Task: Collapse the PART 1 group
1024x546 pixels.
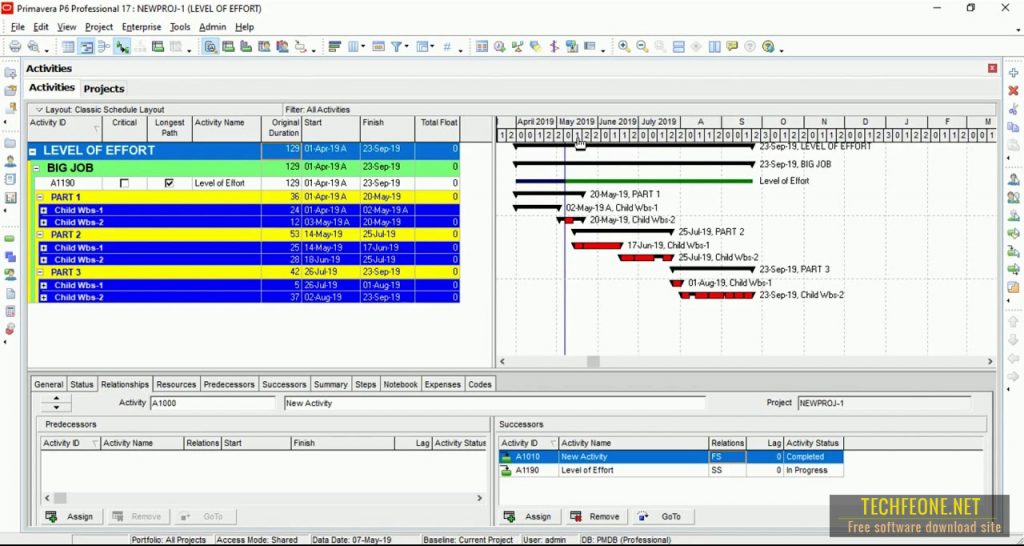Action: point(40,197)
